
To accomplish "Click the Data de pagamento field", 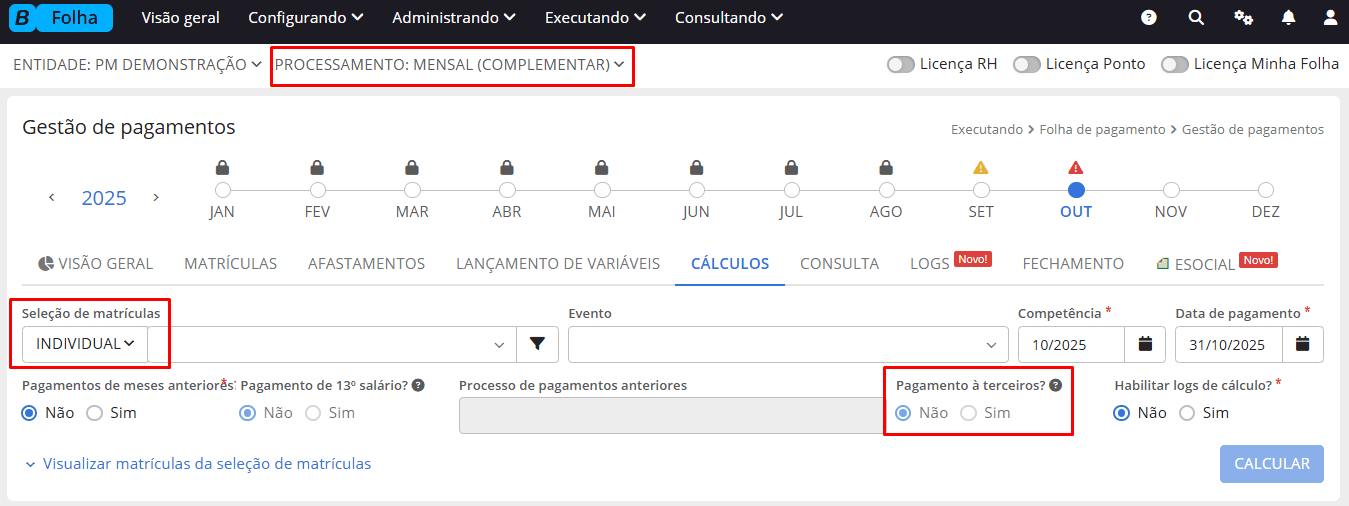I will (x=1228, y=344).
